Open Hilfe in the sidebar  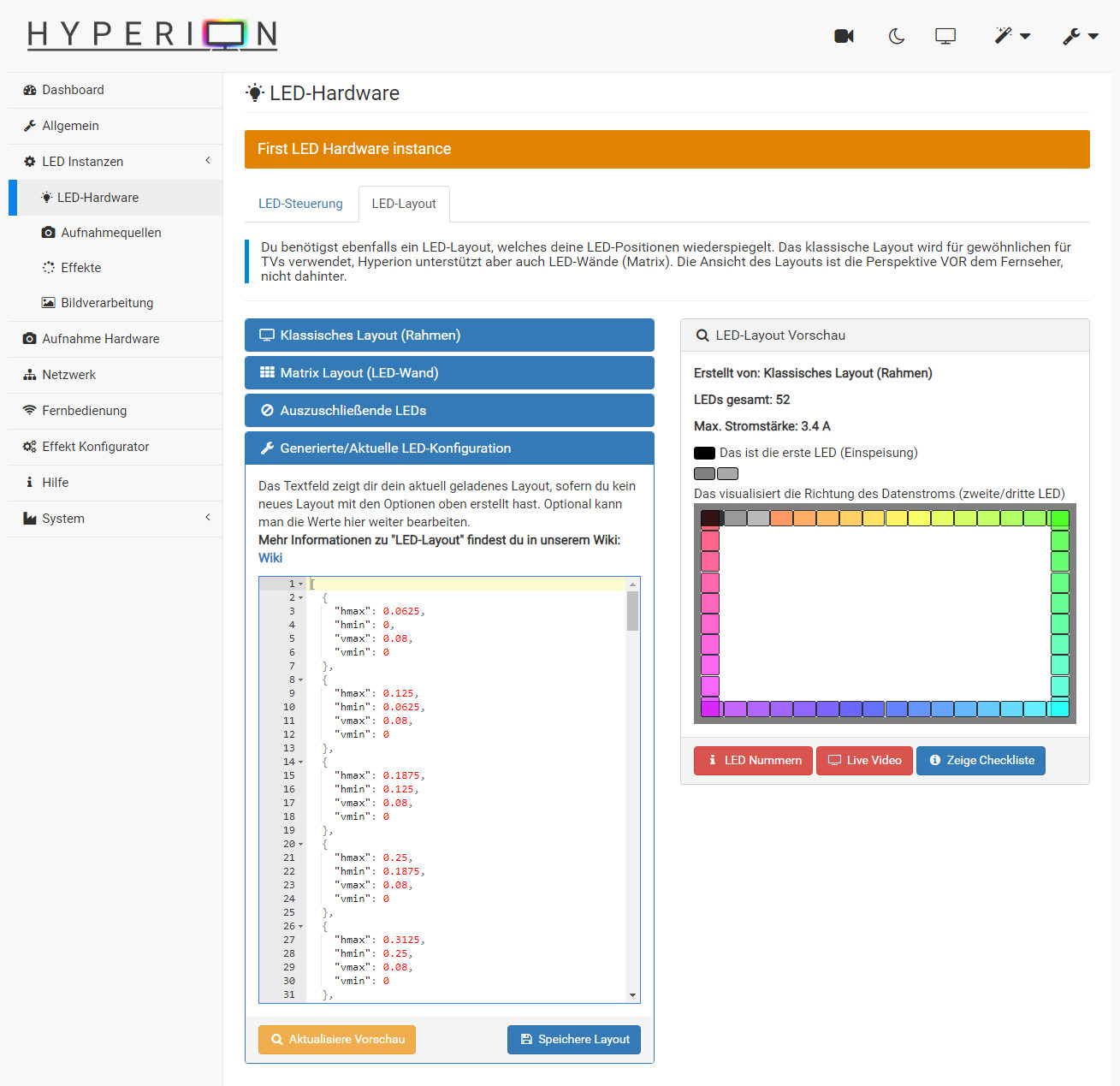(x=116, y=483)
